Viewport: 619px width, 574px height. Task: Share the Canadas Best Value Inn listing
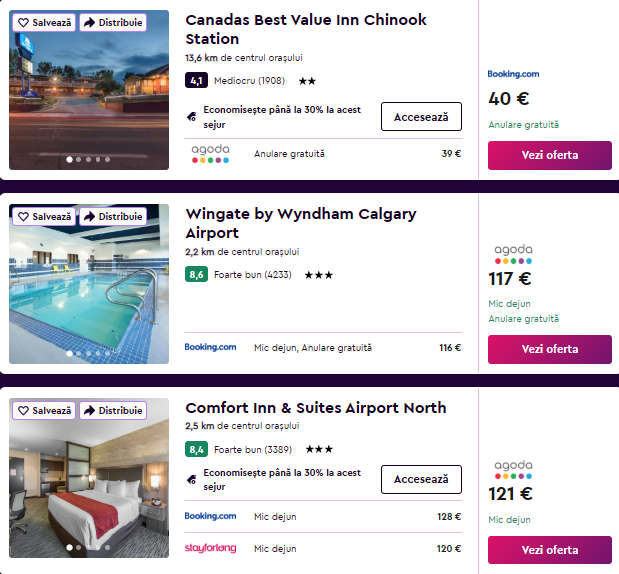point(112,22)
